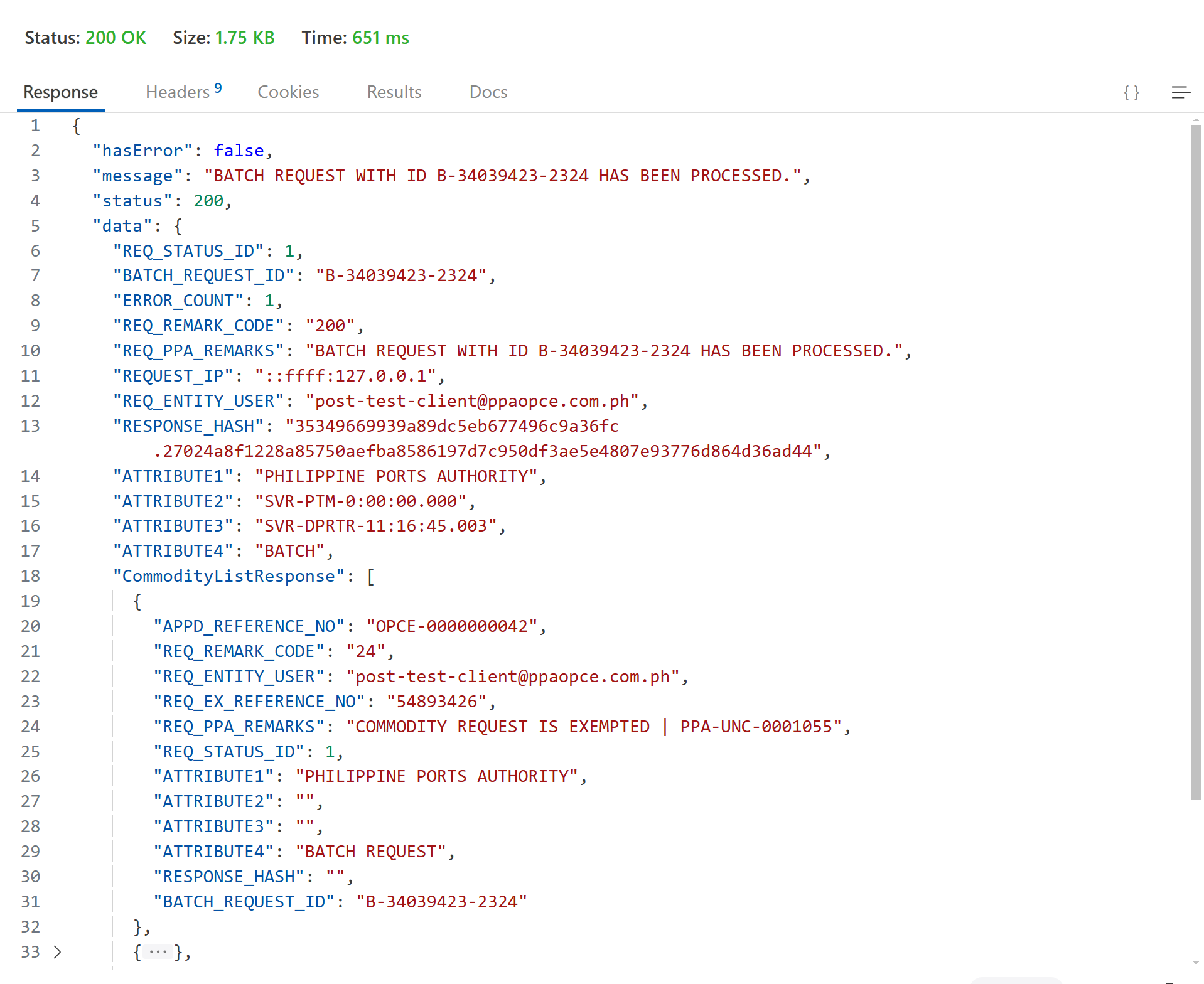This screenshot has width=1204, height=984.
Task: Open the Cookies tab
Action: 288,92
